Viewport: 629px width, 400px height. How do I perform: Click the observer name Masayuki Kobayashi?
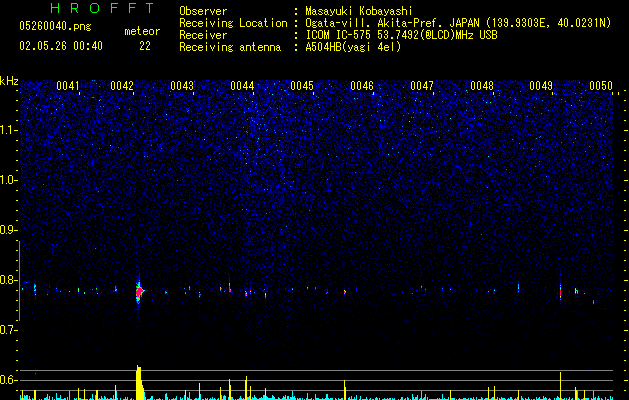click(359, 11)
